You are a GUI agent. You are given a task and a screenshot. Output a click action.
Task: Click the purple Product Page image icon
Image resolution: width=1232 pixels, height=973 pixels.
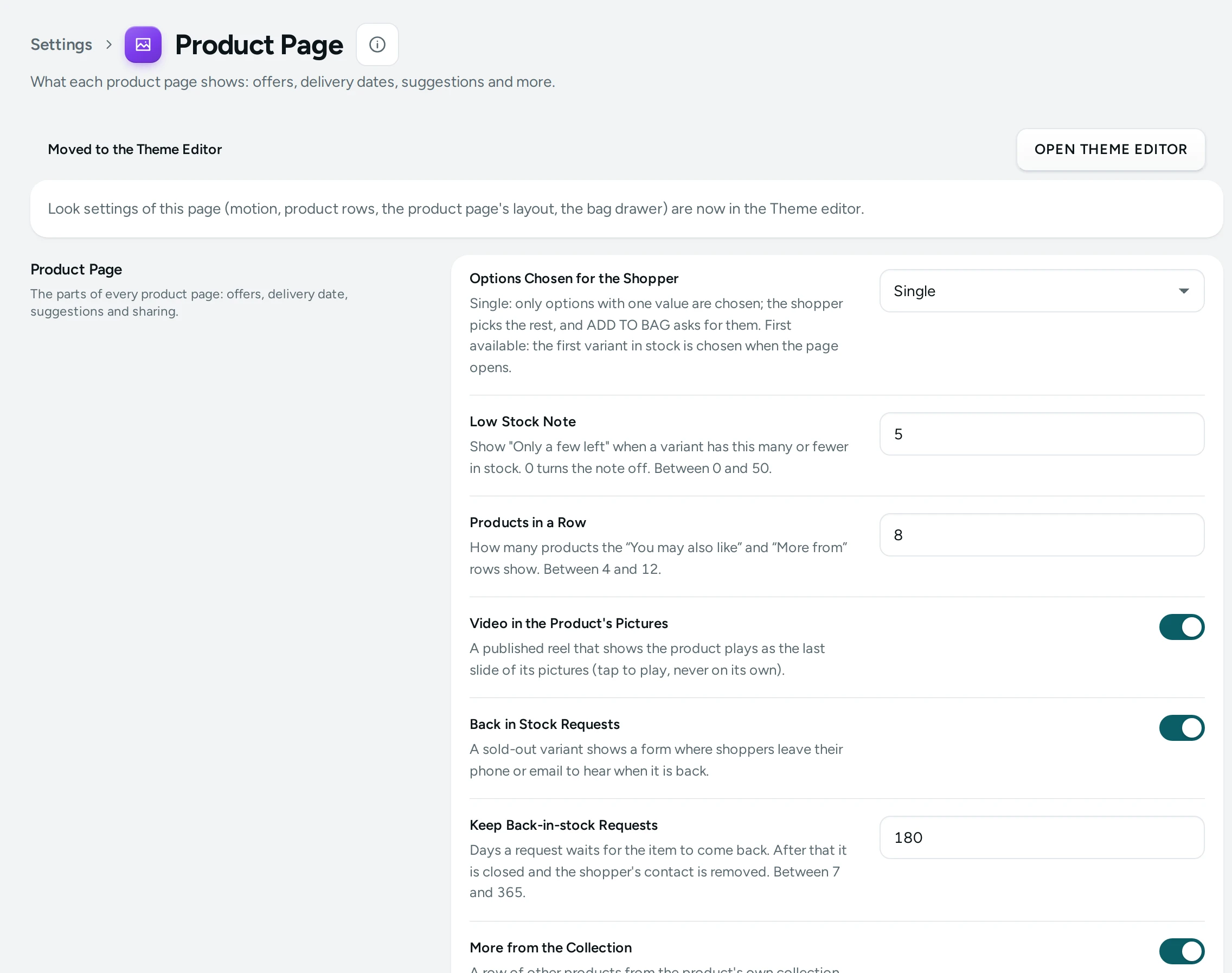143,44
